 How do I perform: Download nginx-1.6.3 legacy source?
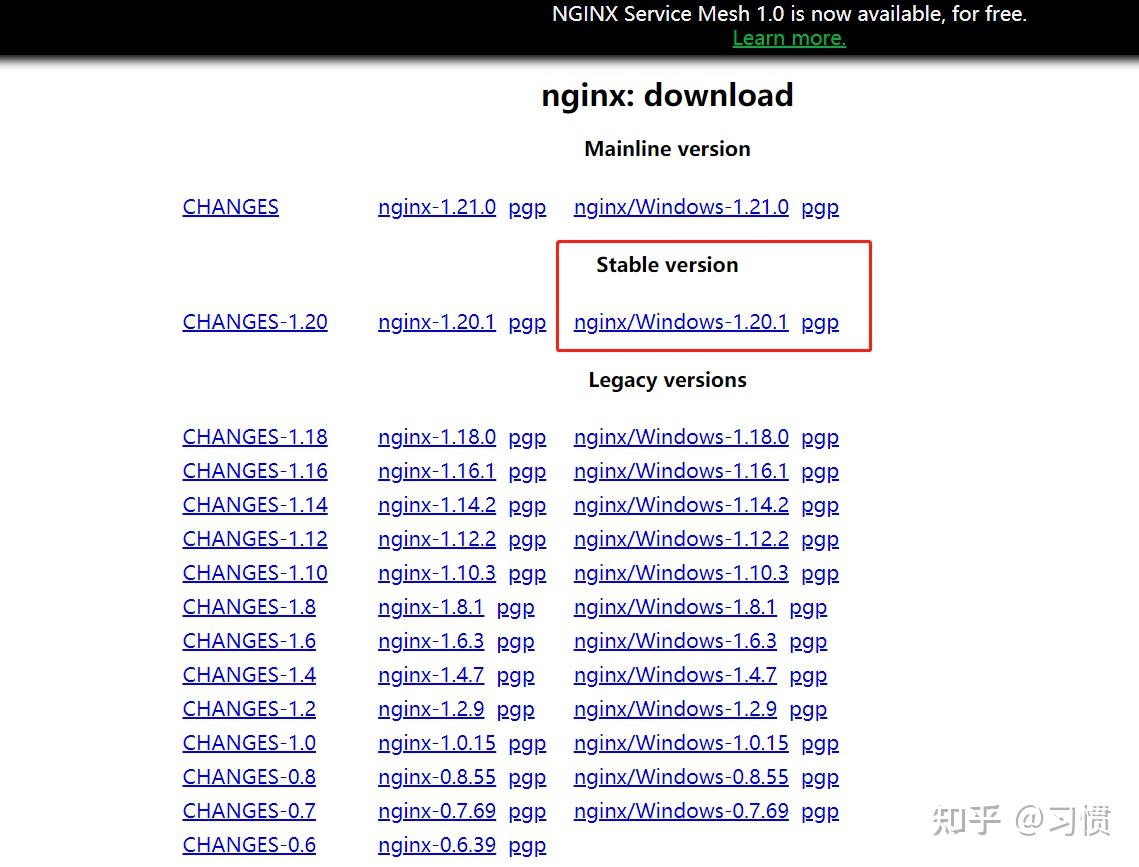431,641
